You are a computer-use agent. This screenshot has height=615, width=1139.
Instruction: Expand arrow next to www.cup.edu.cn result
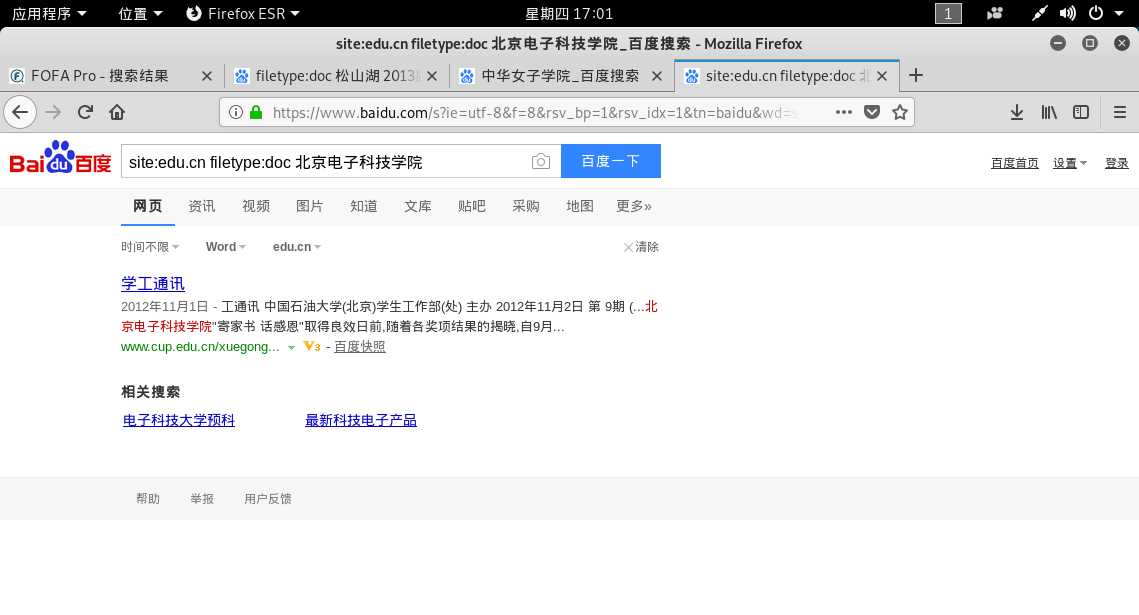click(x=291, y=348)
